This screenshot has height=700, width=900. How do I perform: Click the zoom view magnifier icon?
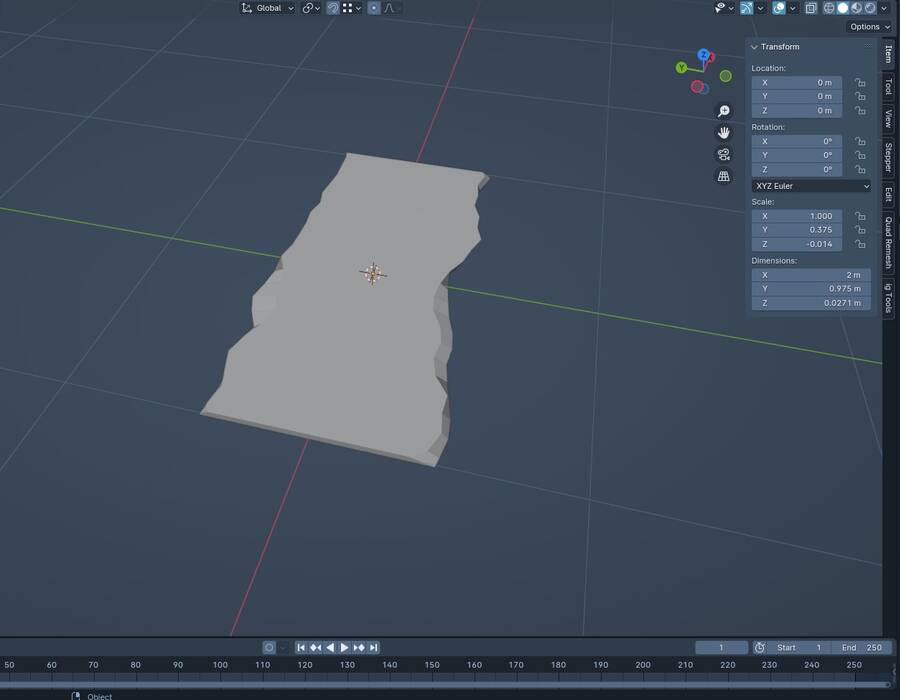coord(724,111)
